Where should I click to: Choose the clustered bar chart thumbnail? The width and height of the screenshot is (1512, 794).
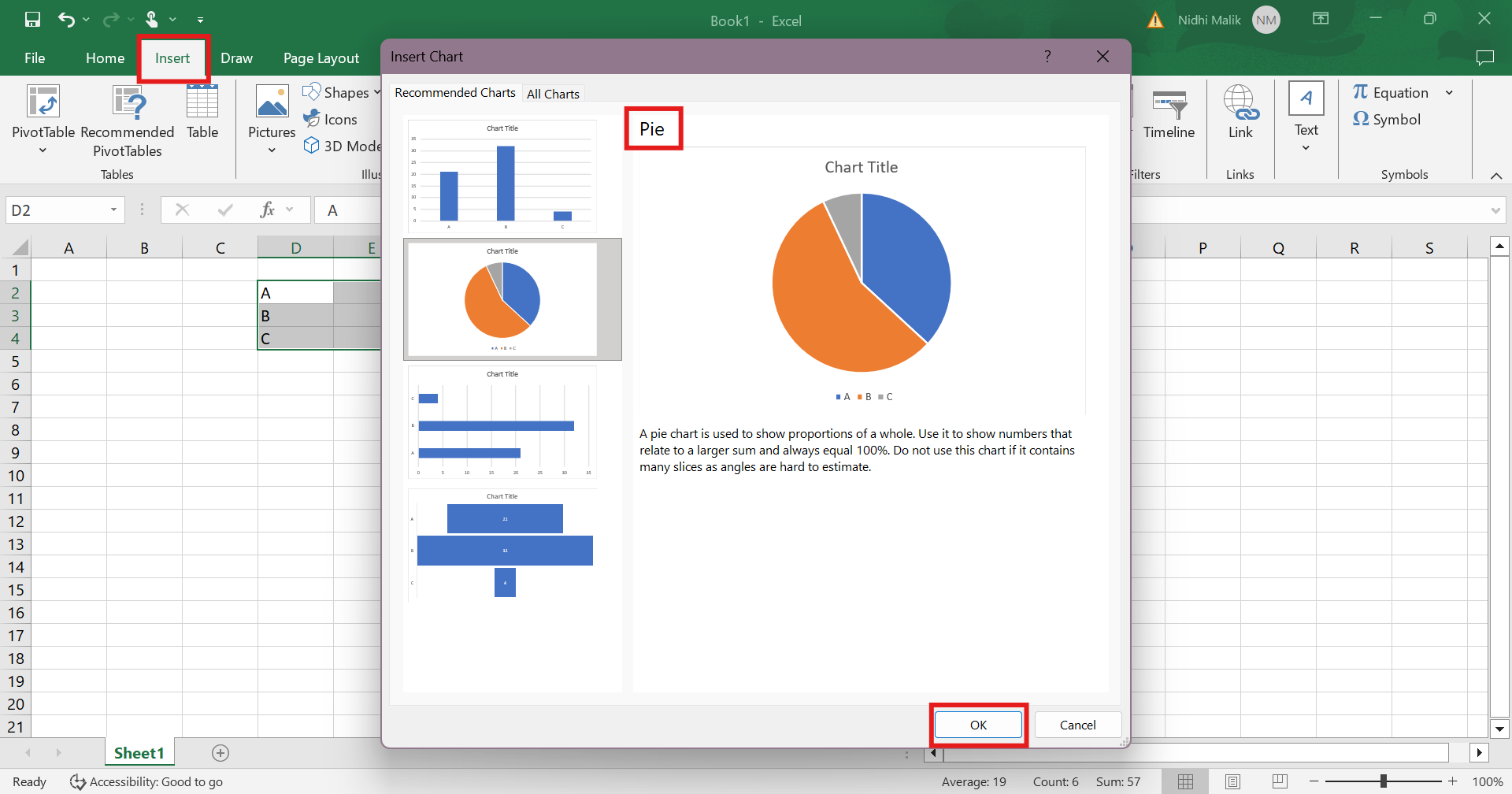(x=502, y=422)
